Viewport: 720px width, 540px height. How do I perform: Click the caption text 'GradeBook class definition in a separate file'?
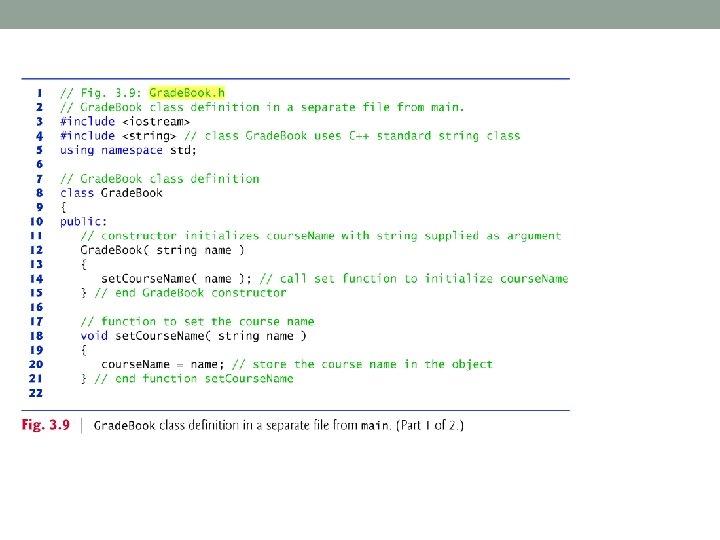[211, 425]
